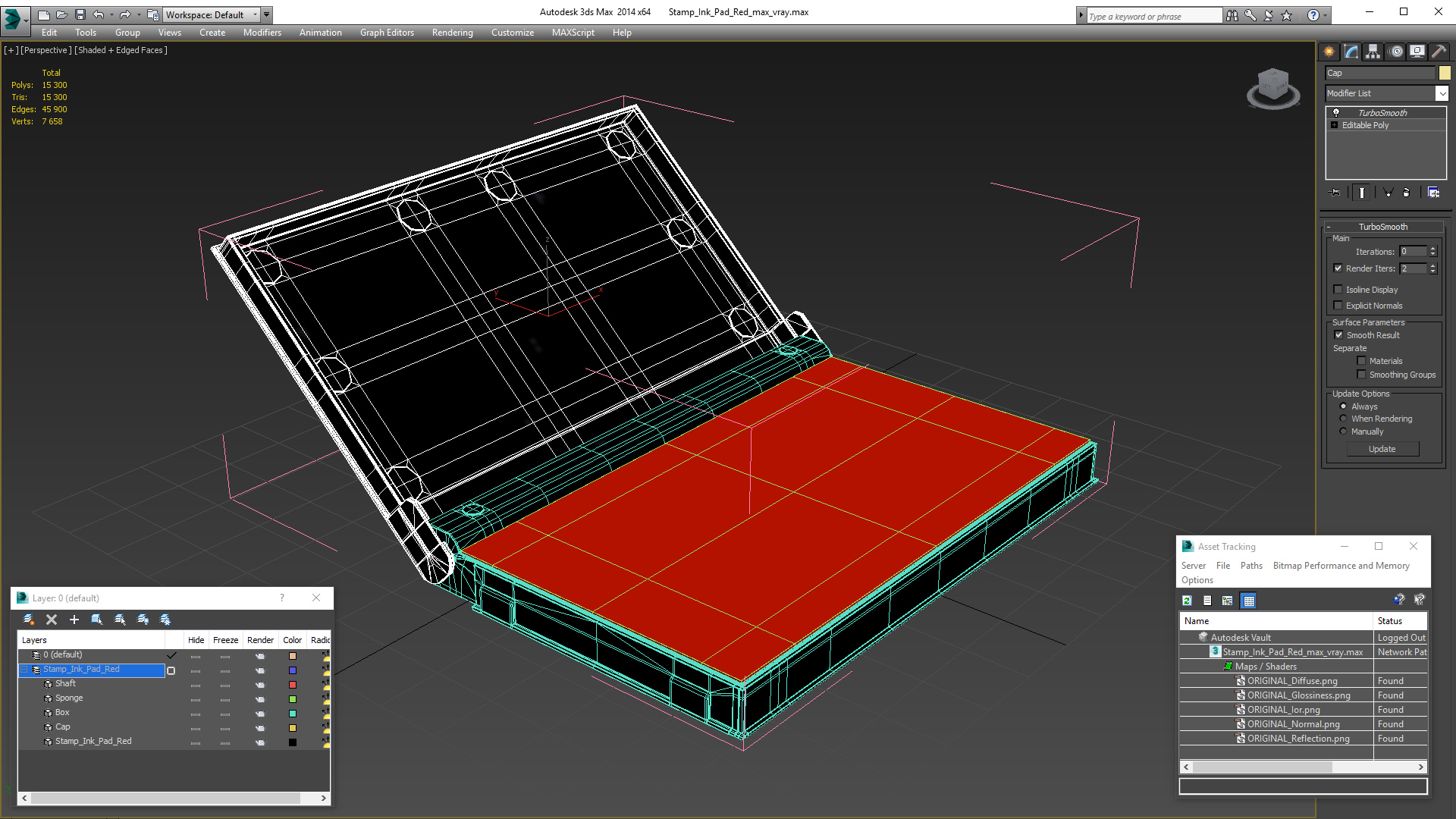Open the redo history dropdown arrow

[138, 14]
